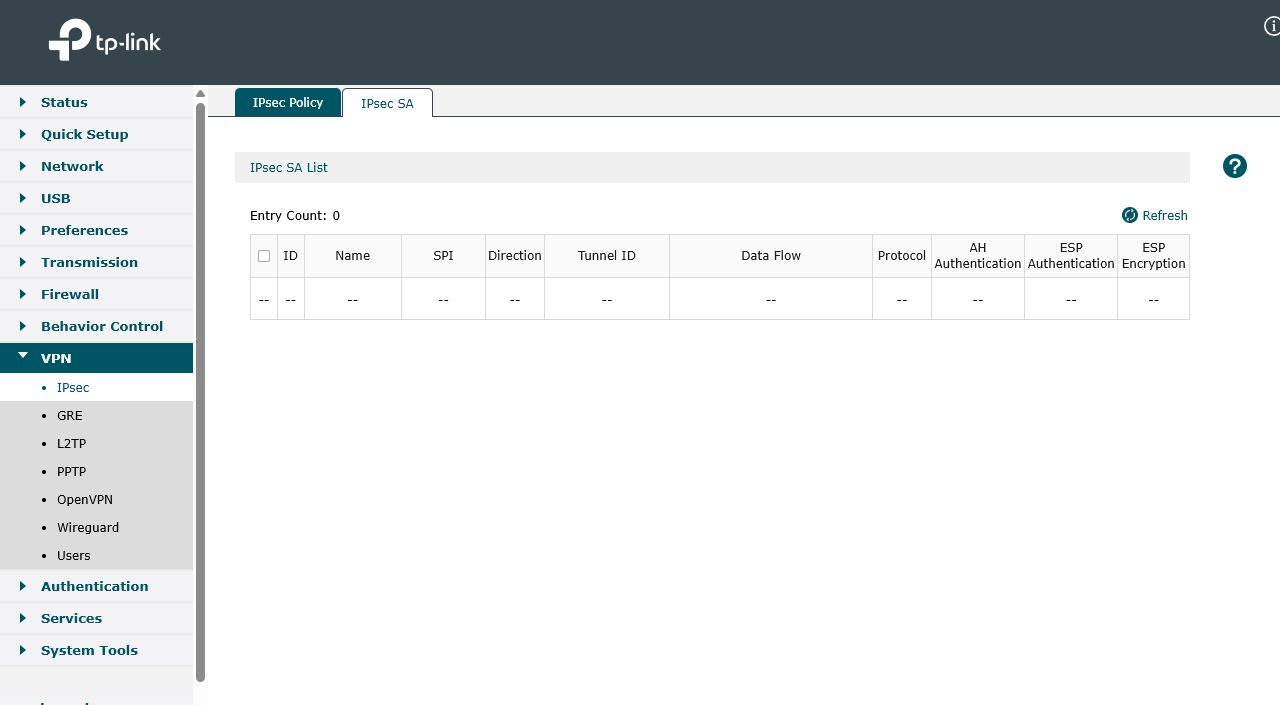The width and height of the screenshot is (1280, 705).
Task: Expand the Transmission menu
Action: [96, 262]
